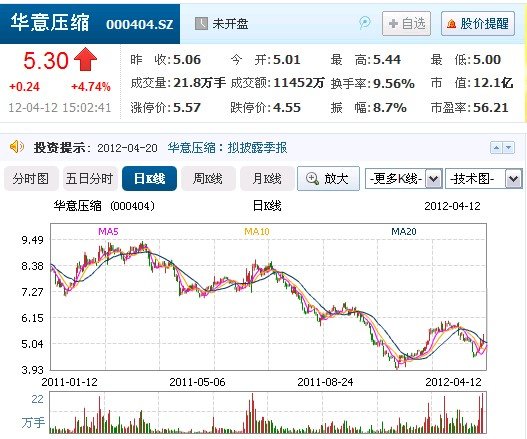Screen dimensions: 527x439
Task: Switch to the 五日分时 tab
Action: [89, 178]
